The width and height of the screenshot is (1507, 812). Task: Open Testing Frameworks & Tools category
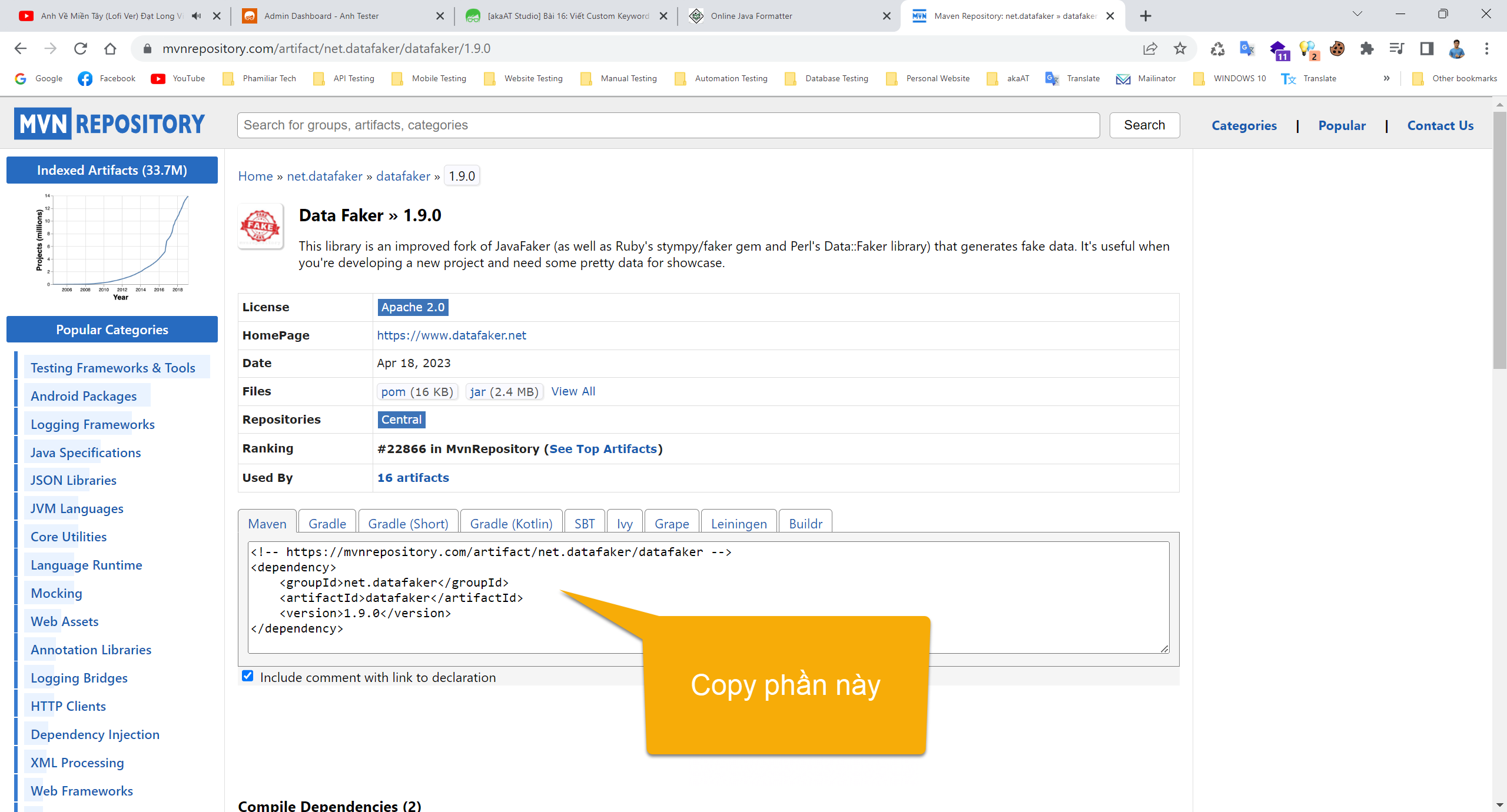(112, 368)
